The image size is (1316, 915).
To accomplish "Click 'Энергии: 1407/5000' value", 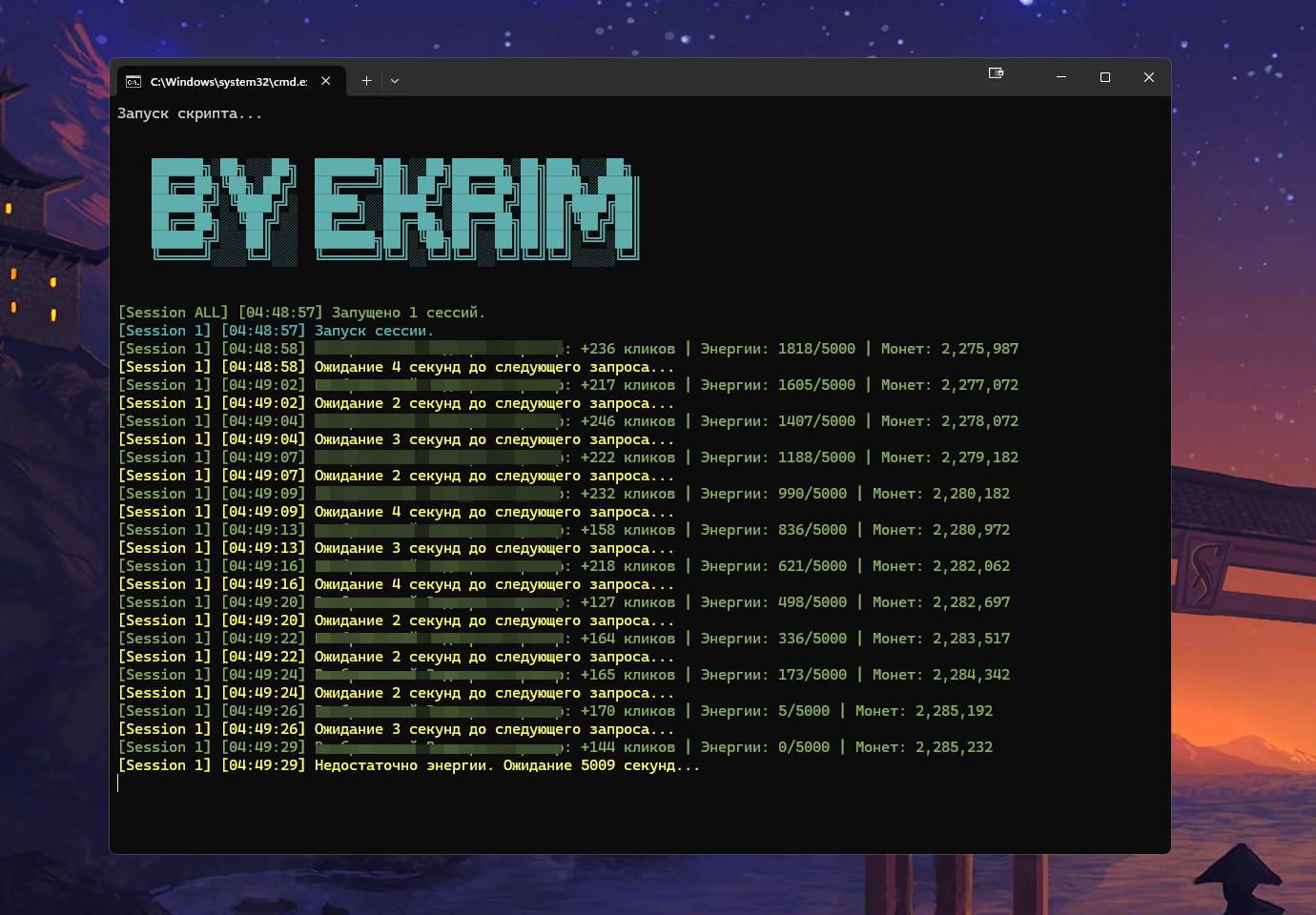I will 778,421.
